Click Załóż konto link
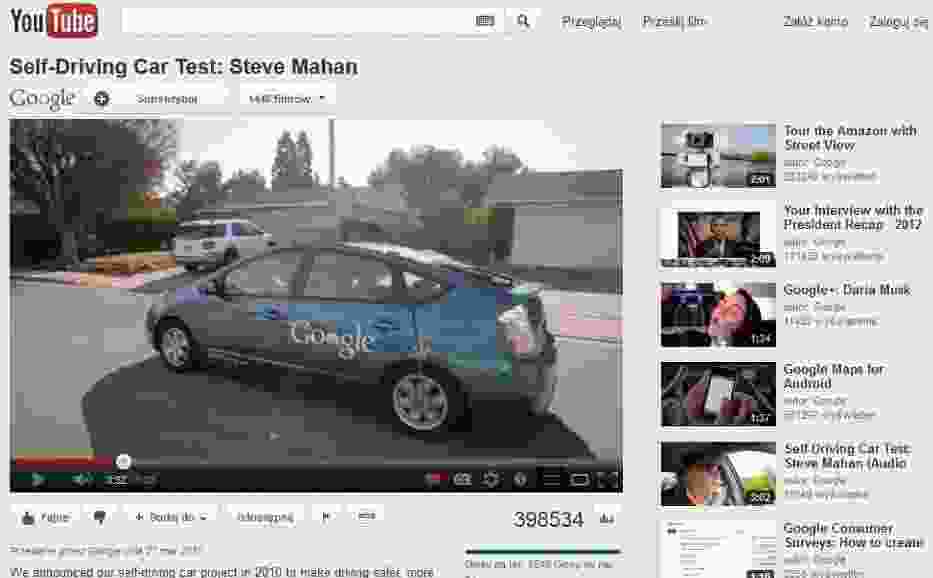Viewport: 933px width, 578px height. (815, 21)
